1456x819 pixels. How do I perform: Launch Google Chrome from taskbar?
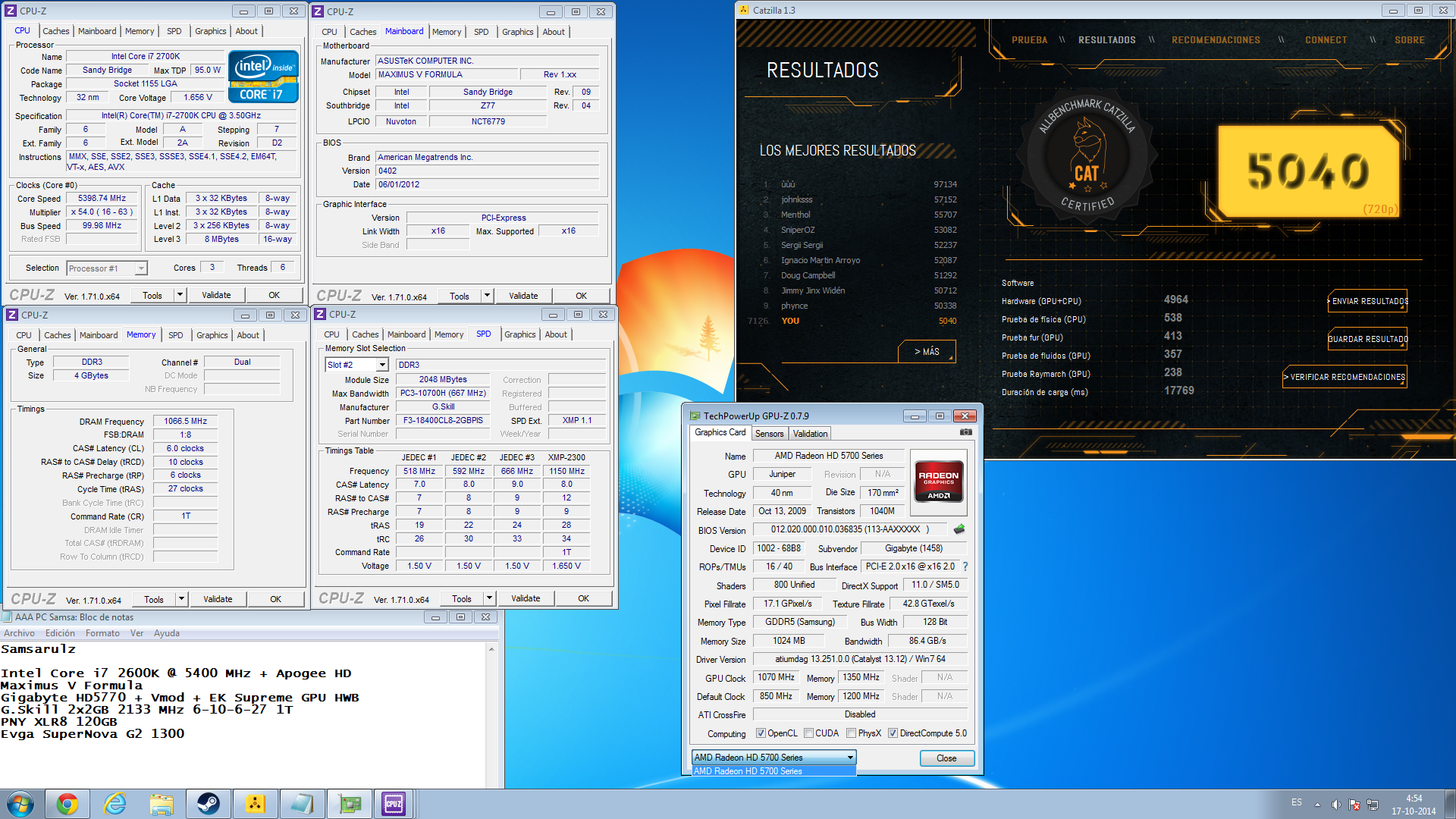67,804
